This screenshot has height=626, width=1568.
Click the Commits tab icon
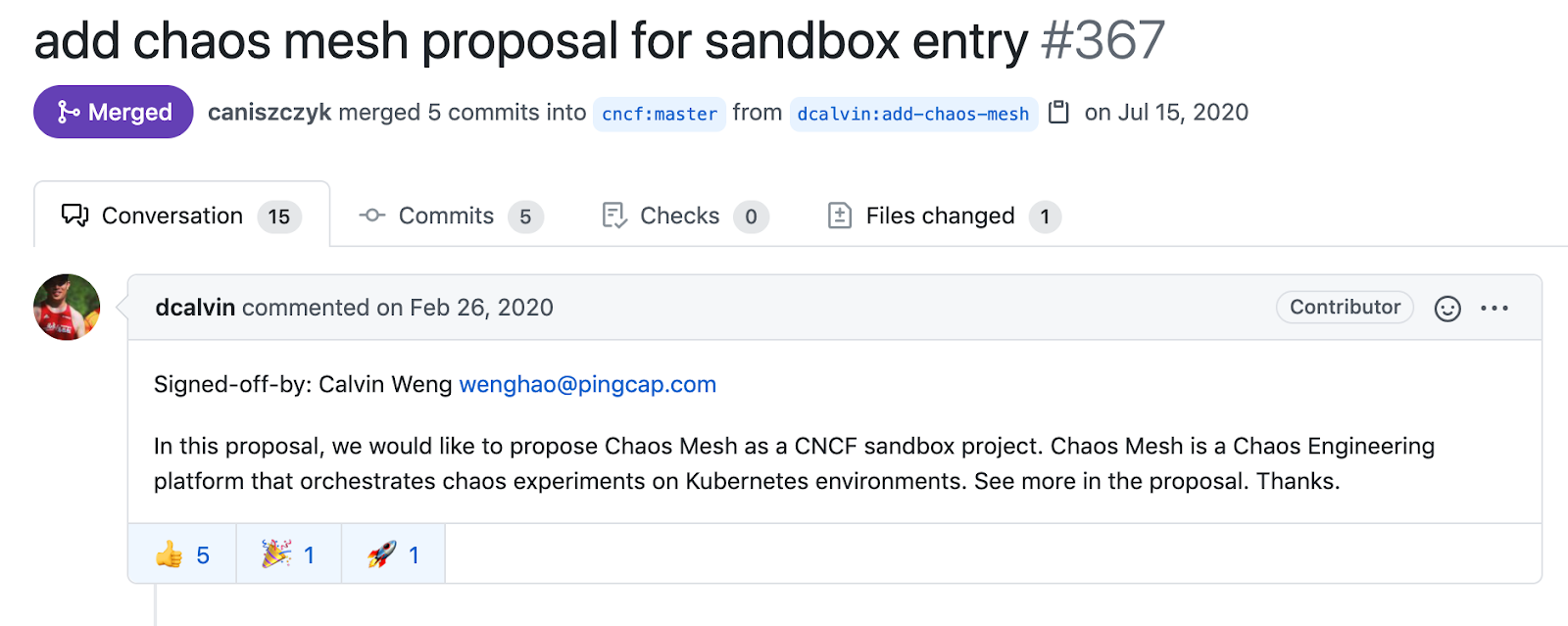(x=372, y=216)
